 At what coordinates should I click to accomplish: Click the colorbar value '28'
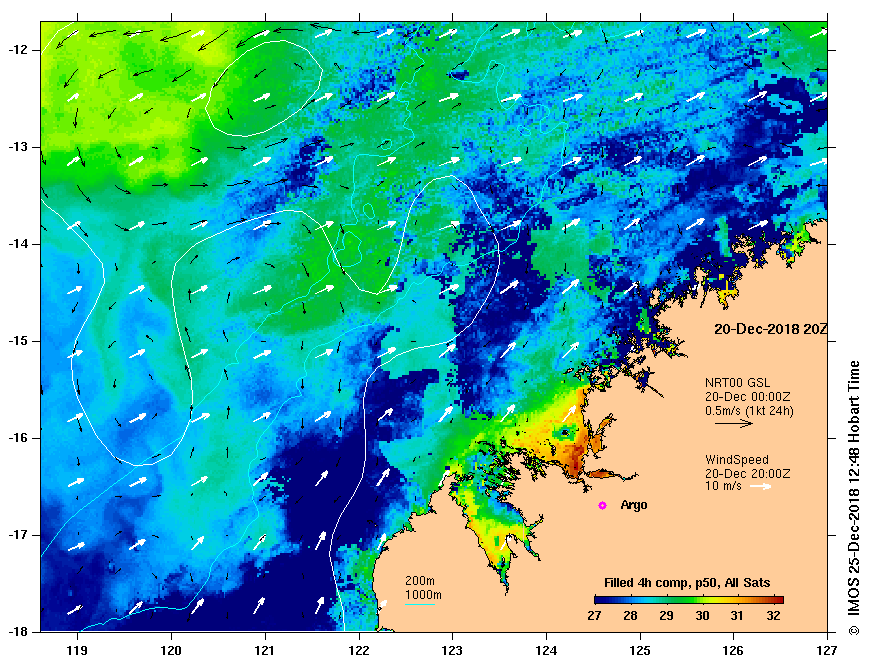click(x=630, y=615)
